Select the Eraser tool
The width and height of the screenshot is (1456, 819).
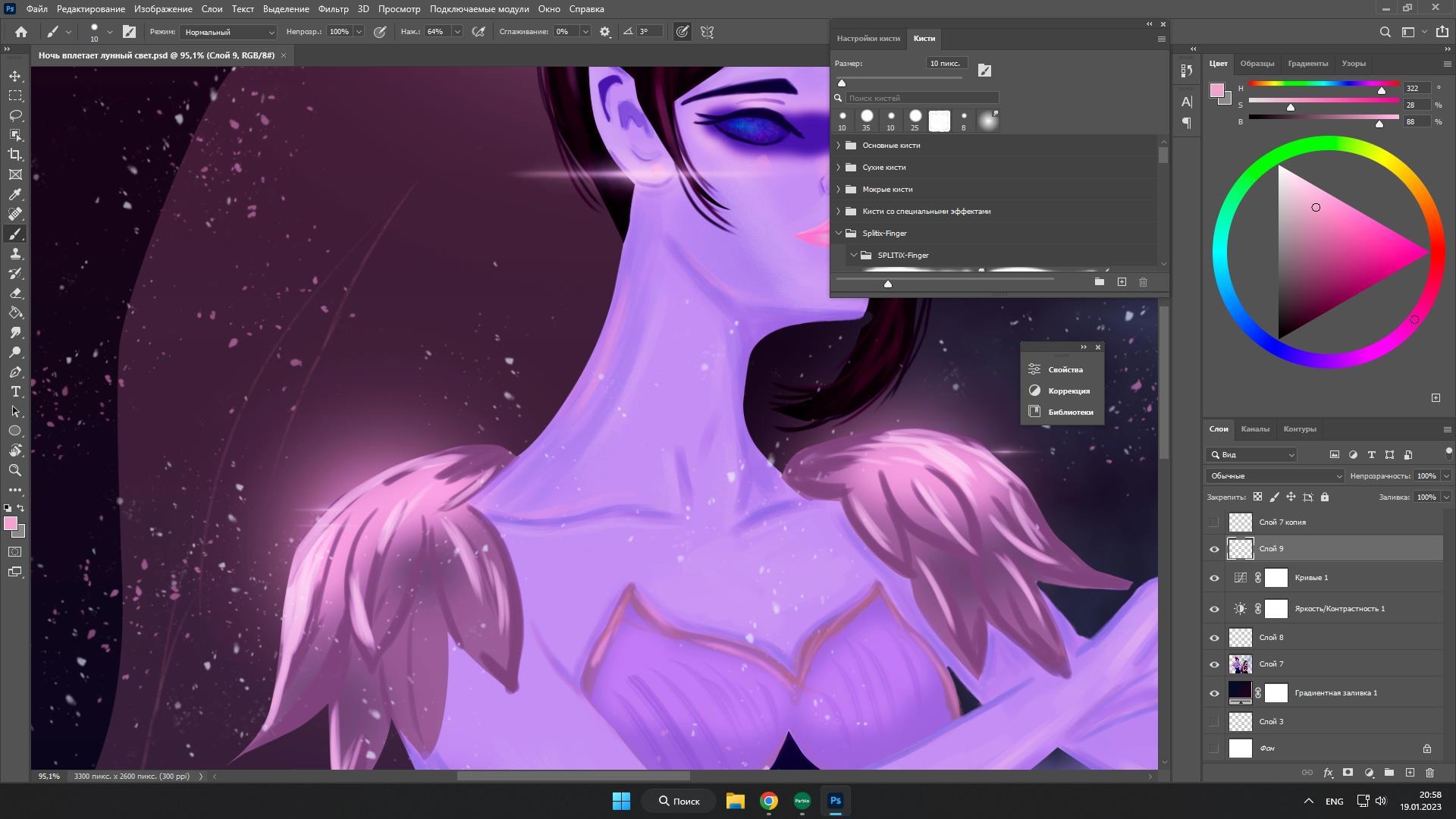15,293
